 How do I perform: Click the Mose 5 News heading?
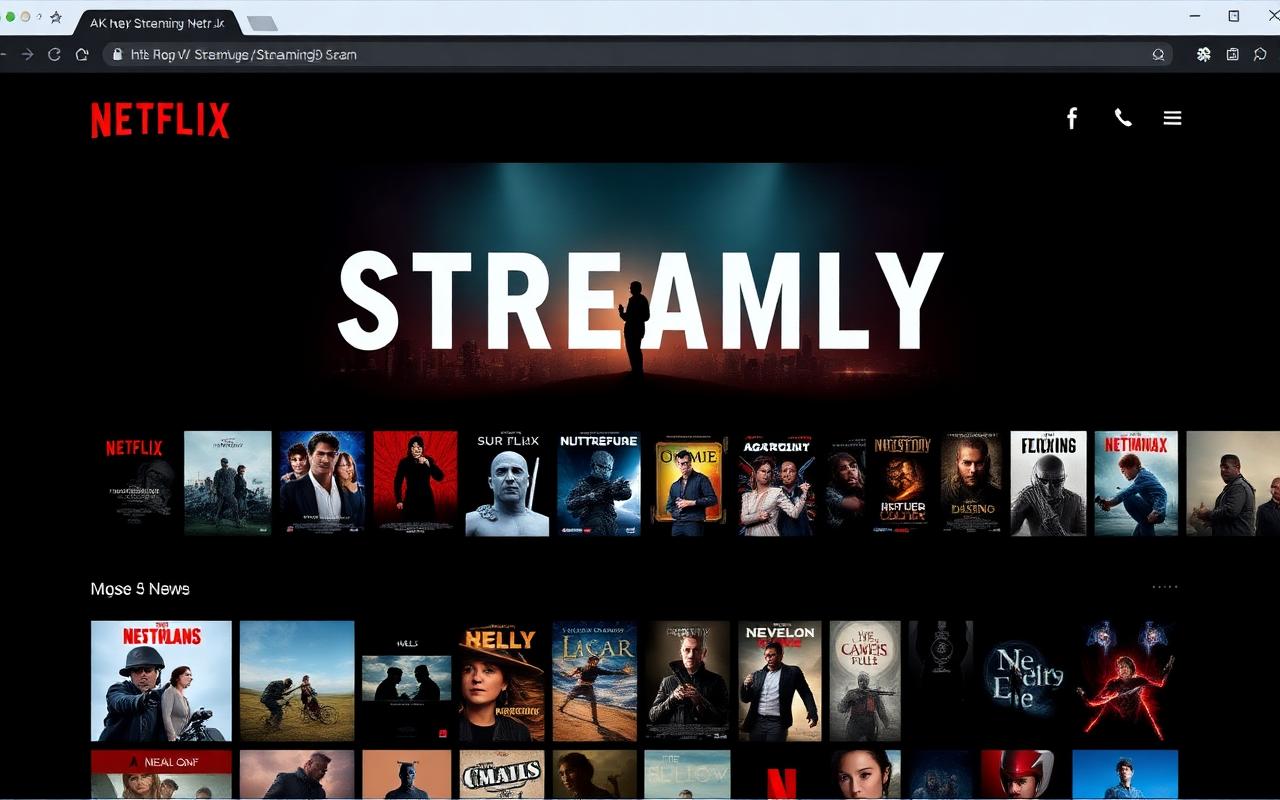(140, 589)
